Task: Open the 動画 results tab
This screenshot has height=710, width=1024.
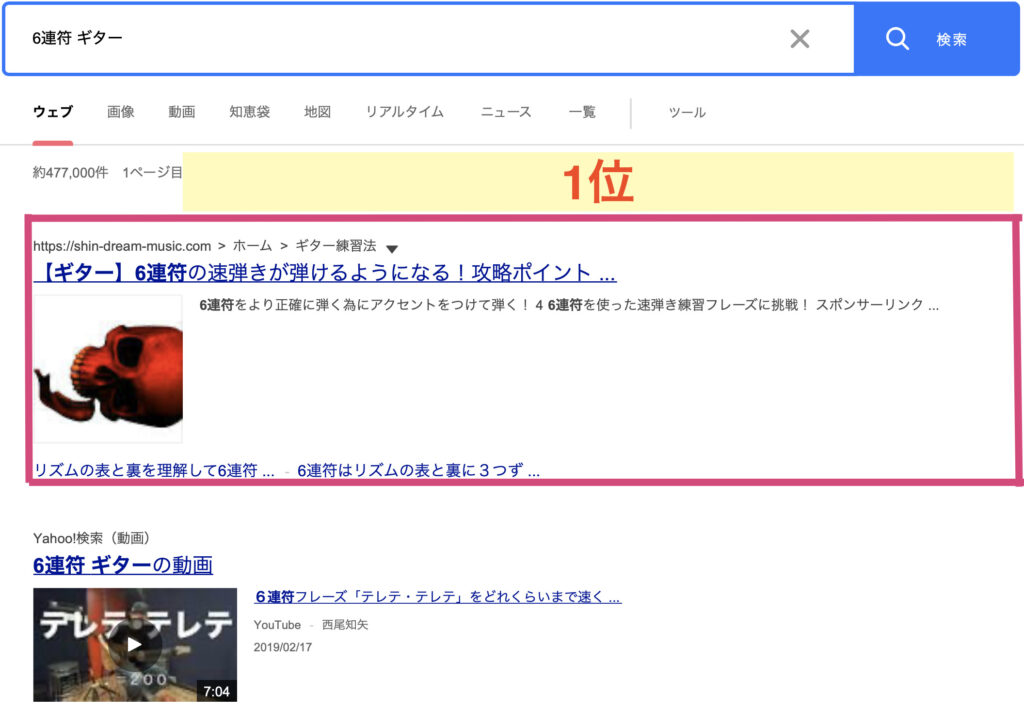Action: click(182, 112)
